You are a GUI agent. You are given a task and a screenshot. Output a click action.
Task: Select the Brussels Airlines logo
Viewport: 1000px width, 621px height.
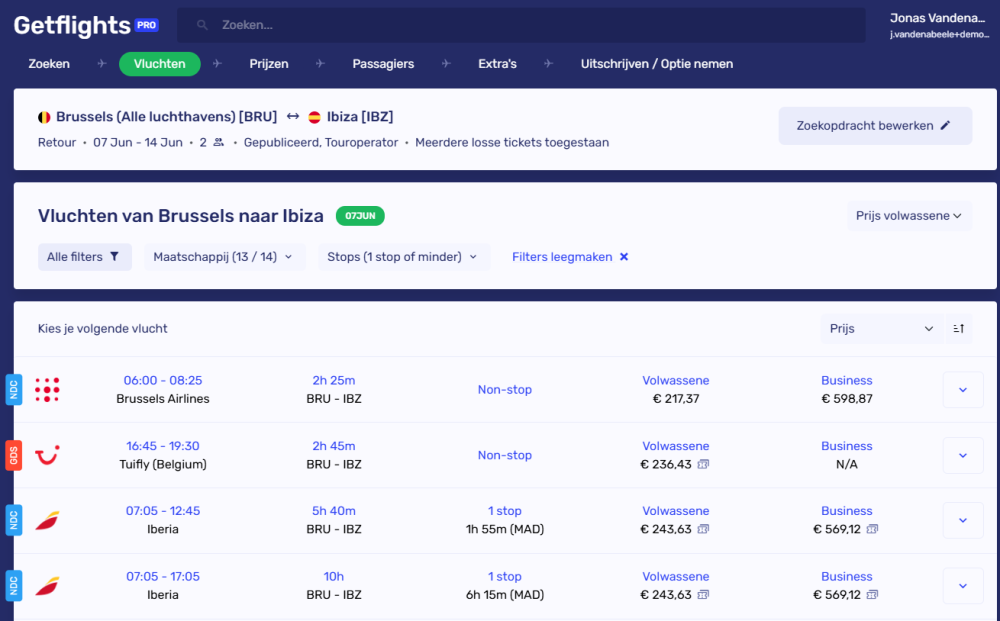pos(46,389)
